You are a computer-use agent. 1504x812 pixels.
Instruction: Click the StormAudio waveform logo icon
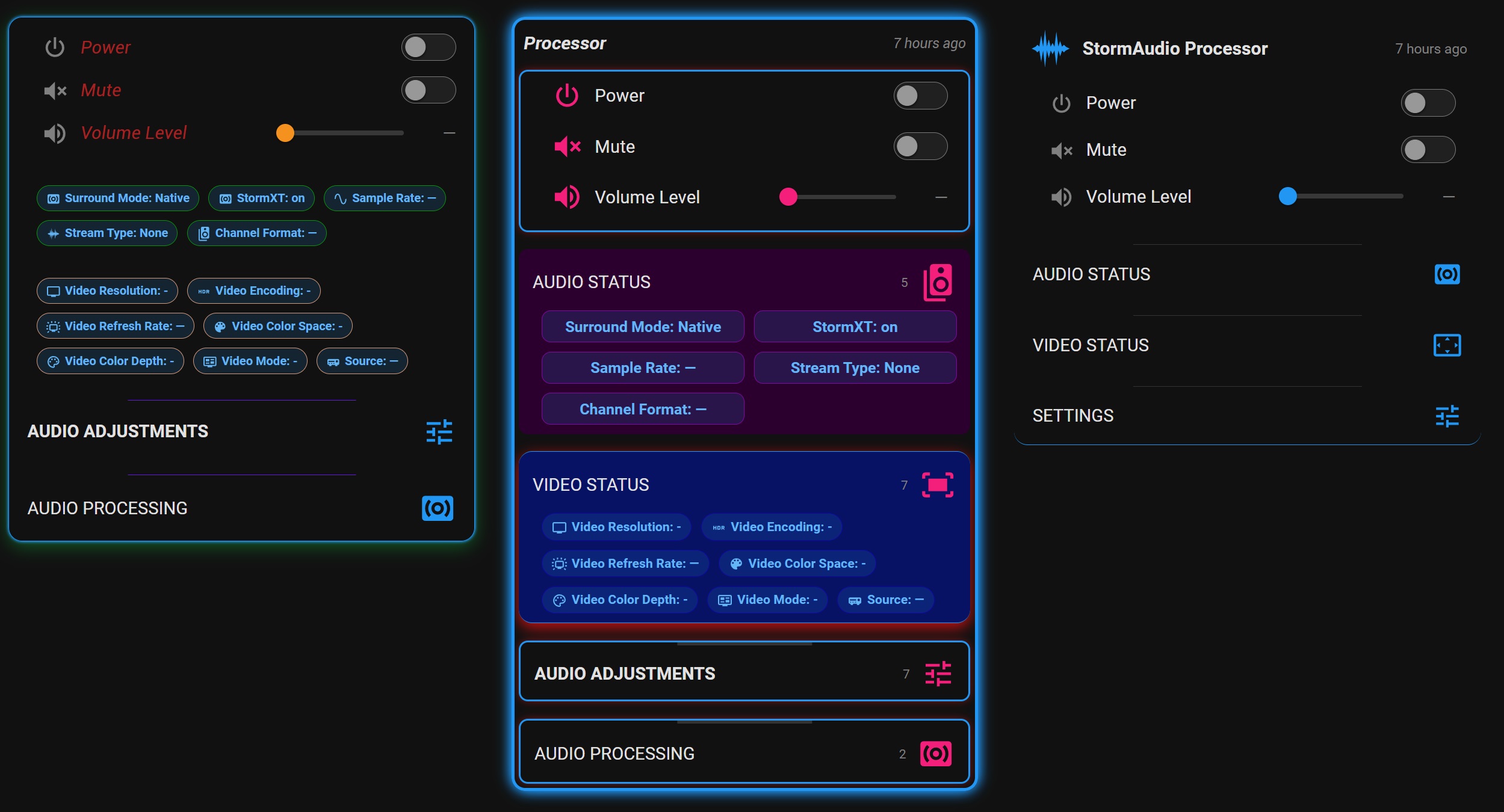1050,48
